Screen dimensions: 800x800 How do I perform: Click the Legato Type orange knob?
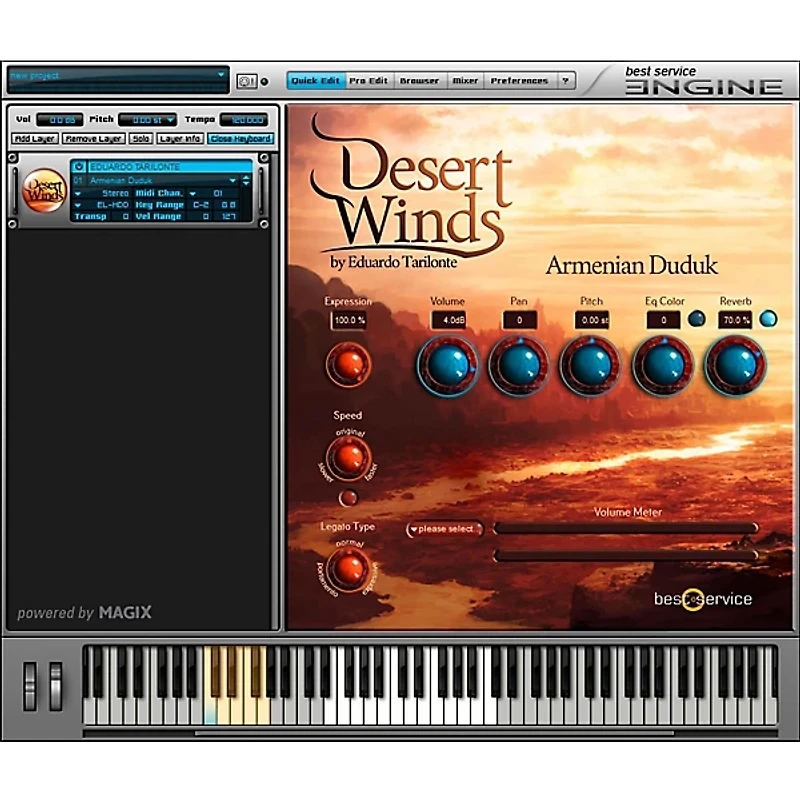click(x=348, y=569)
